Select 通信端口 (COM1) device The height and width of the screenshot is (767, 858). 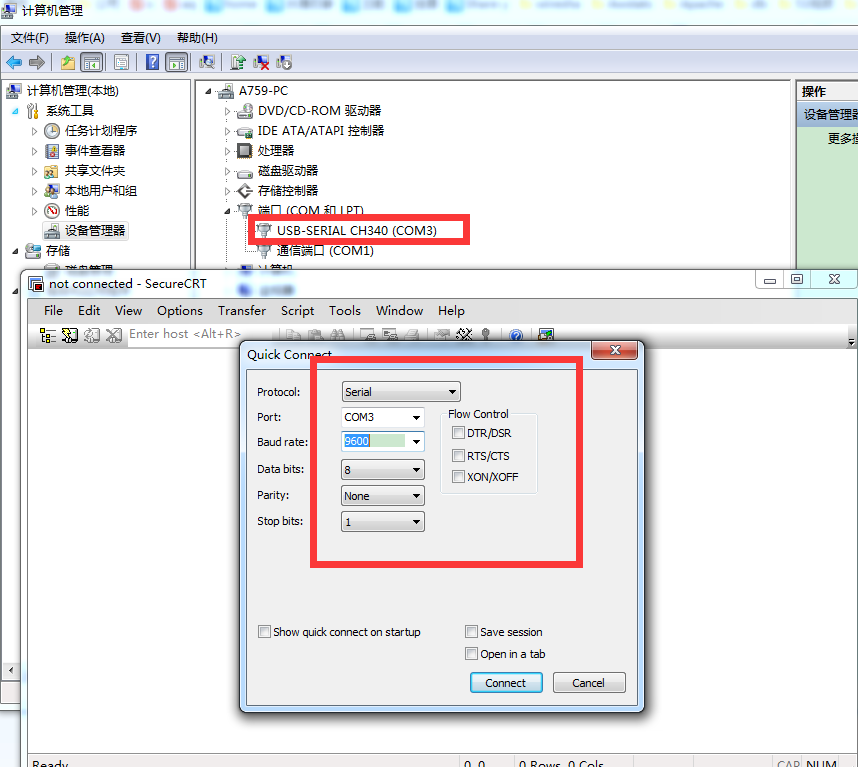coord(325,251)
